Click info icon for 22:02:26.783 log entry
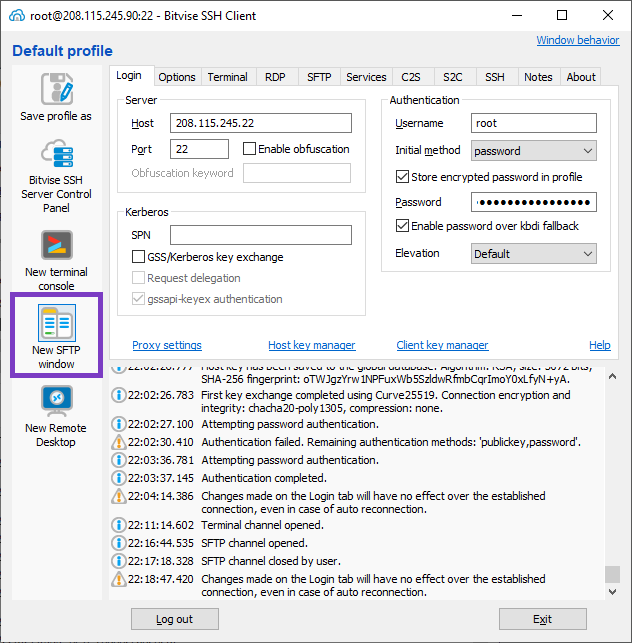Viewport: 632px width, 643px height. pyautogui.click(x=119, y=395)
